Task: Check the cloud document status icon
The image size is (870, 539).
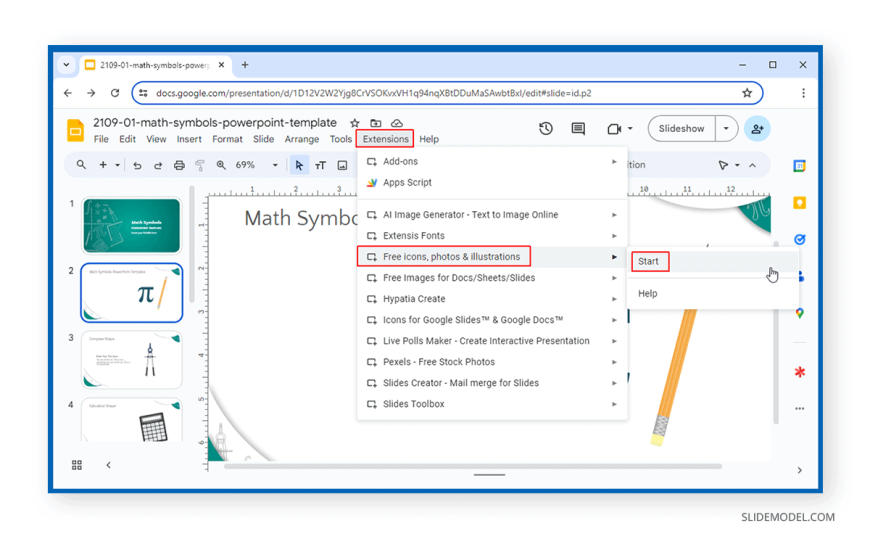Action: (x=397, y=123)
